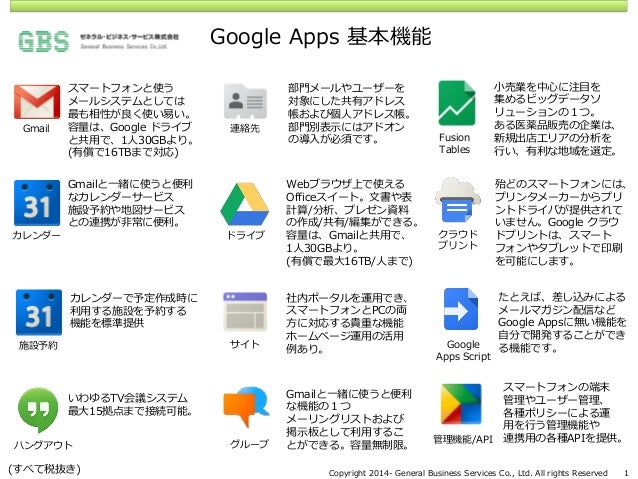638x479 pixels.
Task: Click the text (有償で16TBまで対応)
Action: [x=123, y=152]
